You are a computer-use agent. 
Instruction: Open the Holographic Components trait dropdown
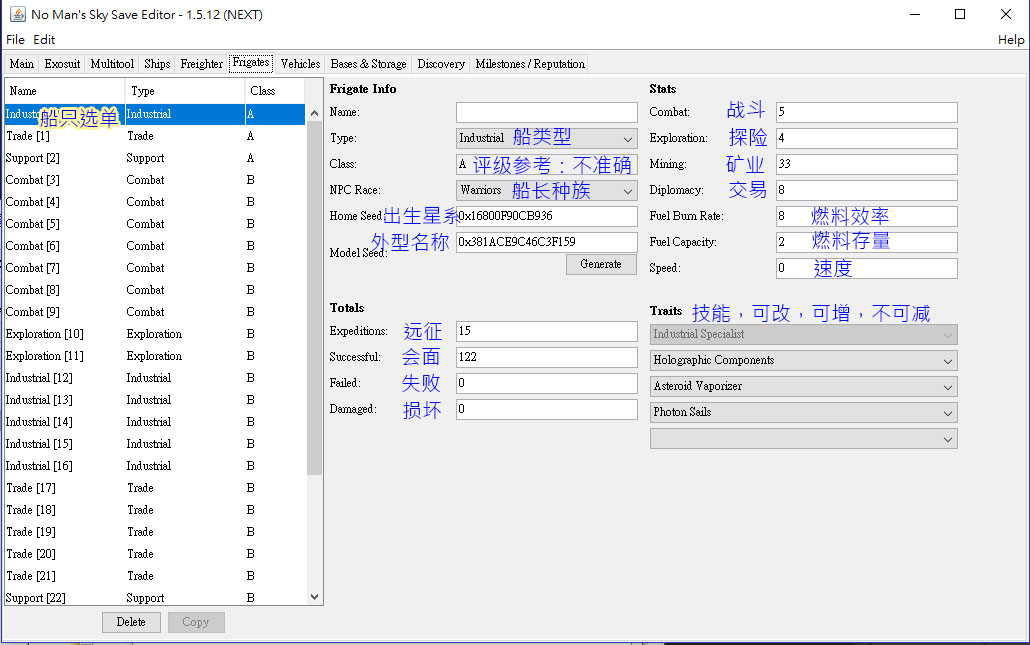pyautogui.click(x=803, y=360)
